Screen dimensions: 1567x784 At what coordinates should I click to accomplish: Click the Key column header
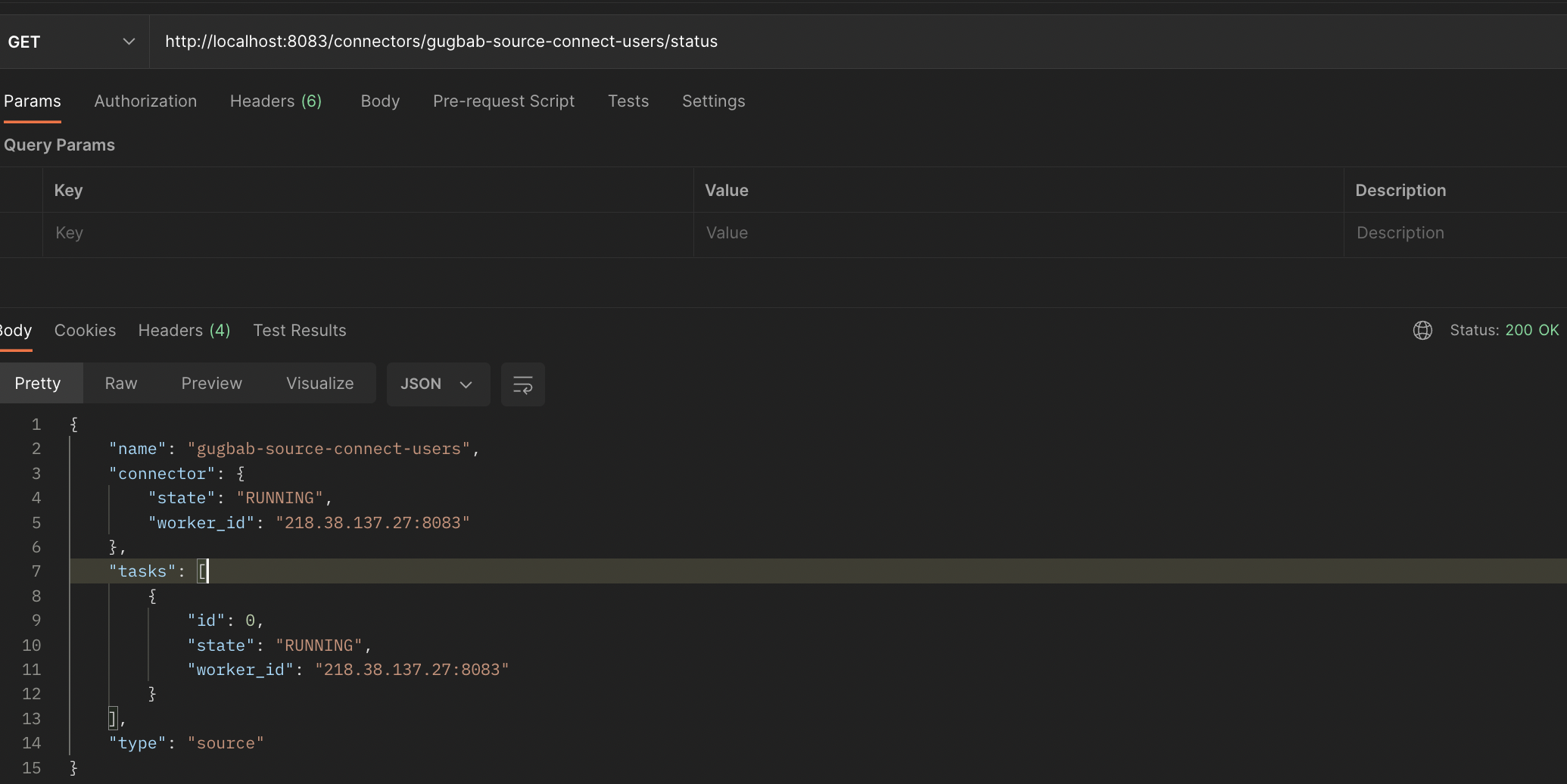pos(68,191)
